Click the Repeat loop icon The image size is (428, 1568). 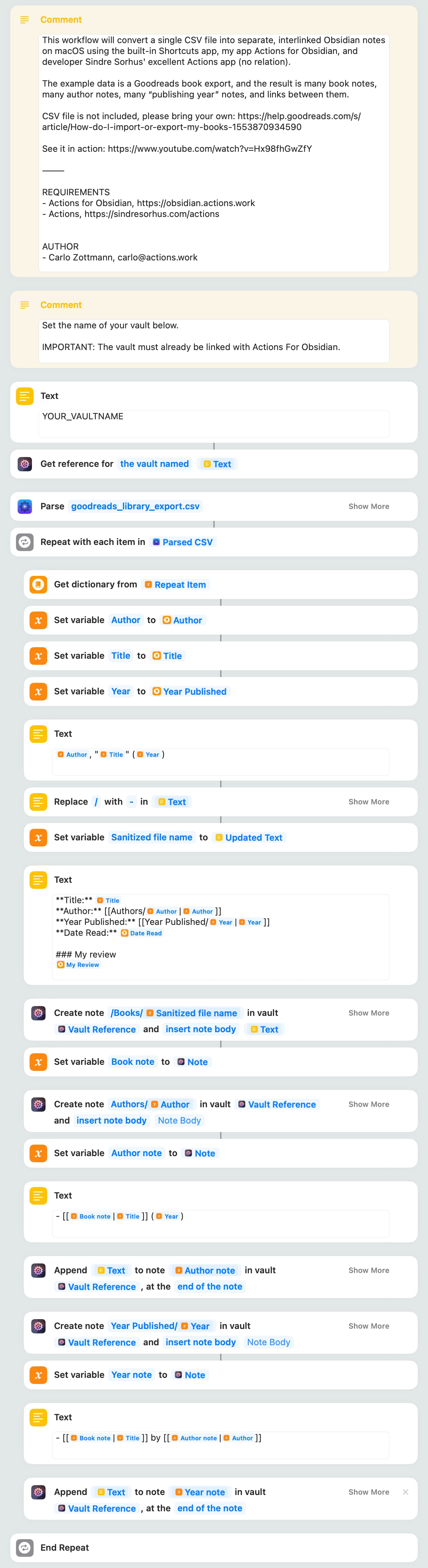pos(24,542)
